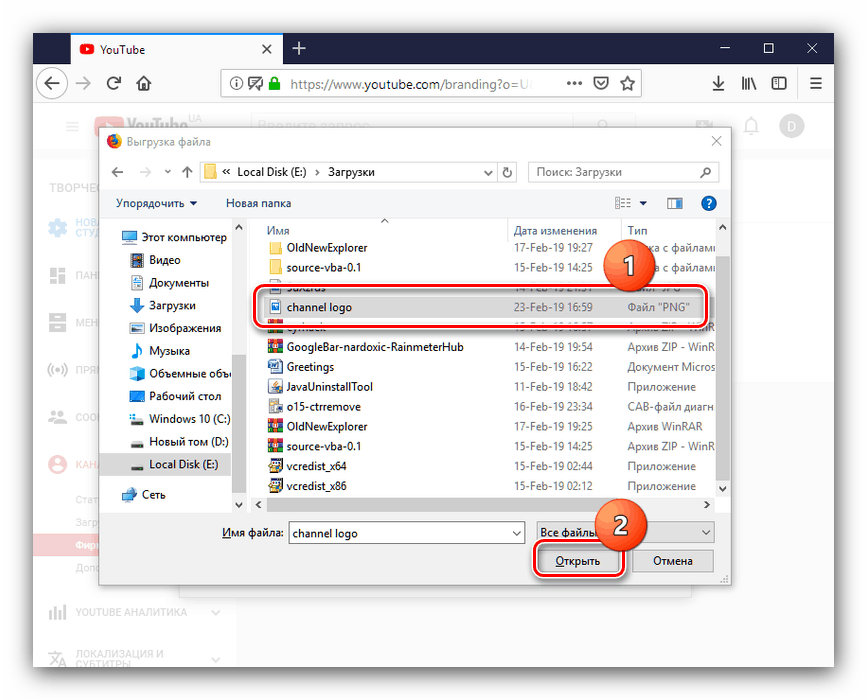
Task: Click Local Disk (E:) in path bar
Action: tap(271, 172)
